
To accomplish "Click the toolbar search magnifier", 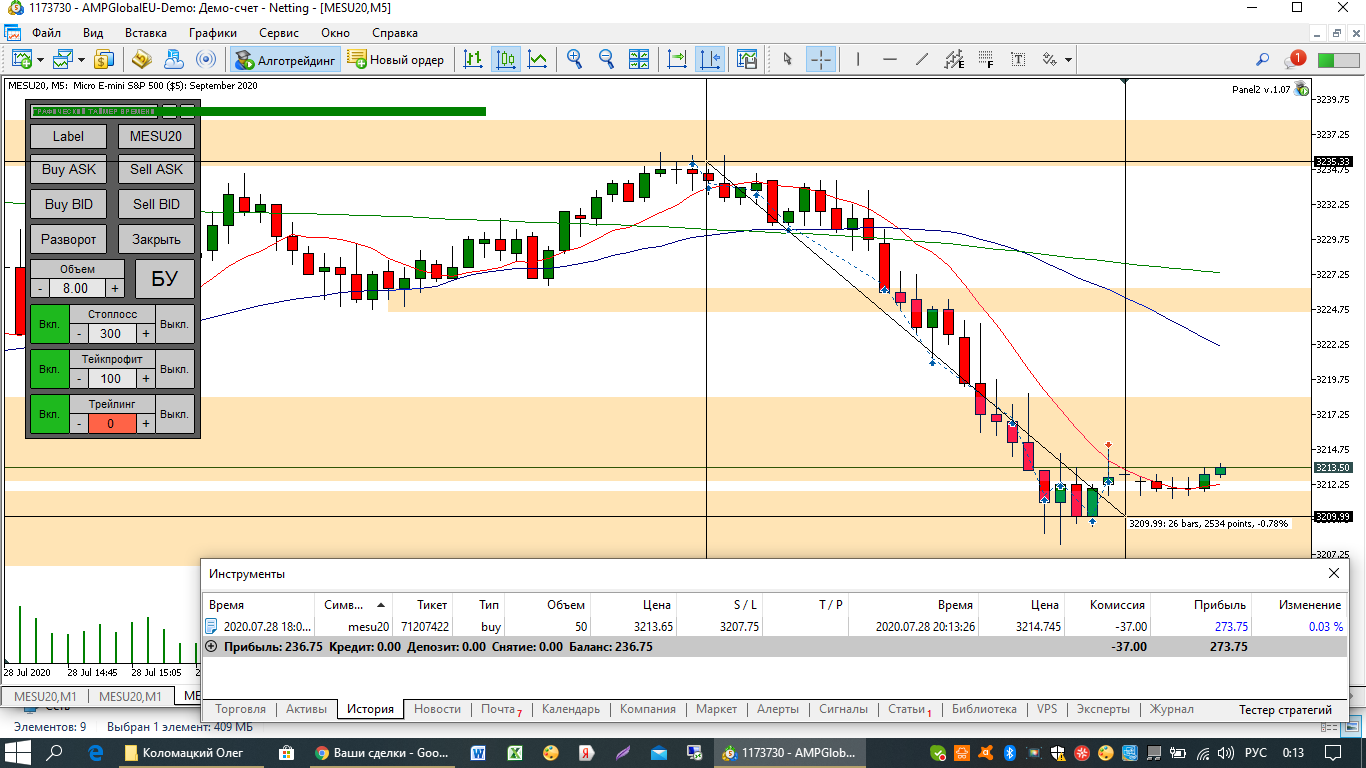I will (1263, 60).
